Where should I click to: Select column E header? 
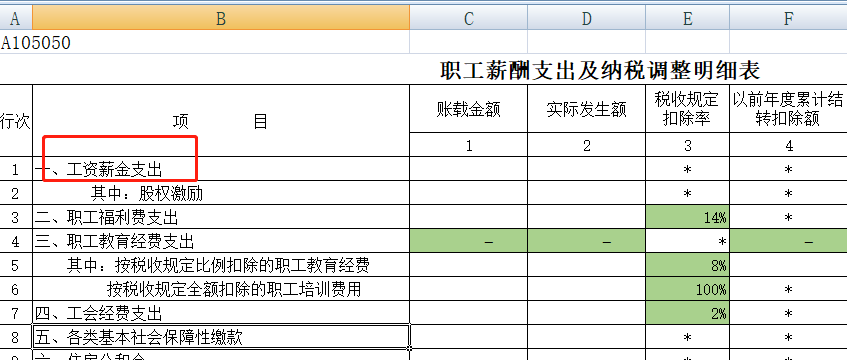tap(687, 18)
